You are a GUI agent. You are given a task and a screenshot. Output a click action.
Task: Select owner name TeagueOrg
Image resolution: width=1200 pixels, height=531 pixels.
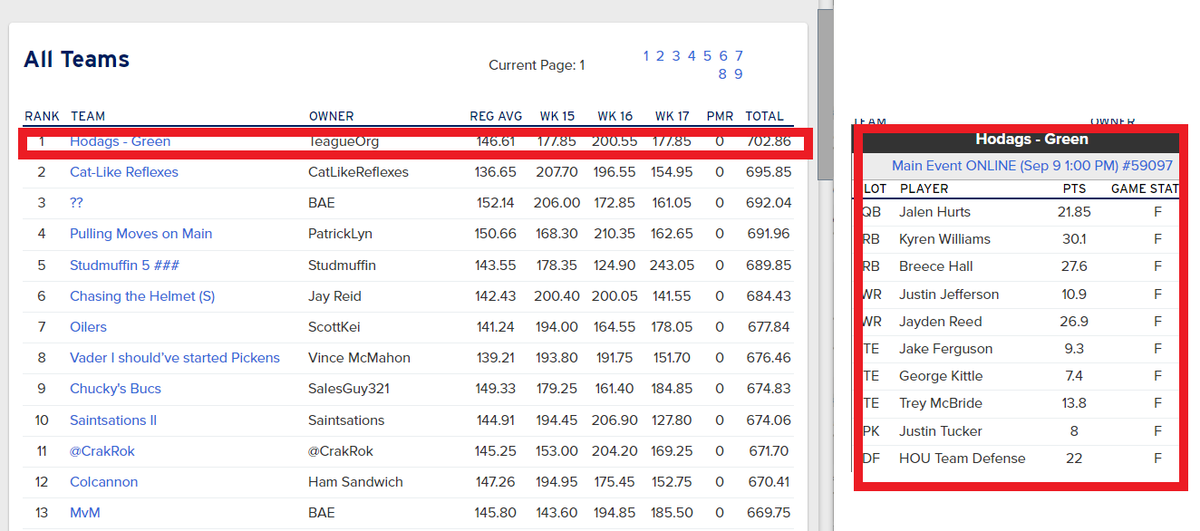tap(344, 141)
